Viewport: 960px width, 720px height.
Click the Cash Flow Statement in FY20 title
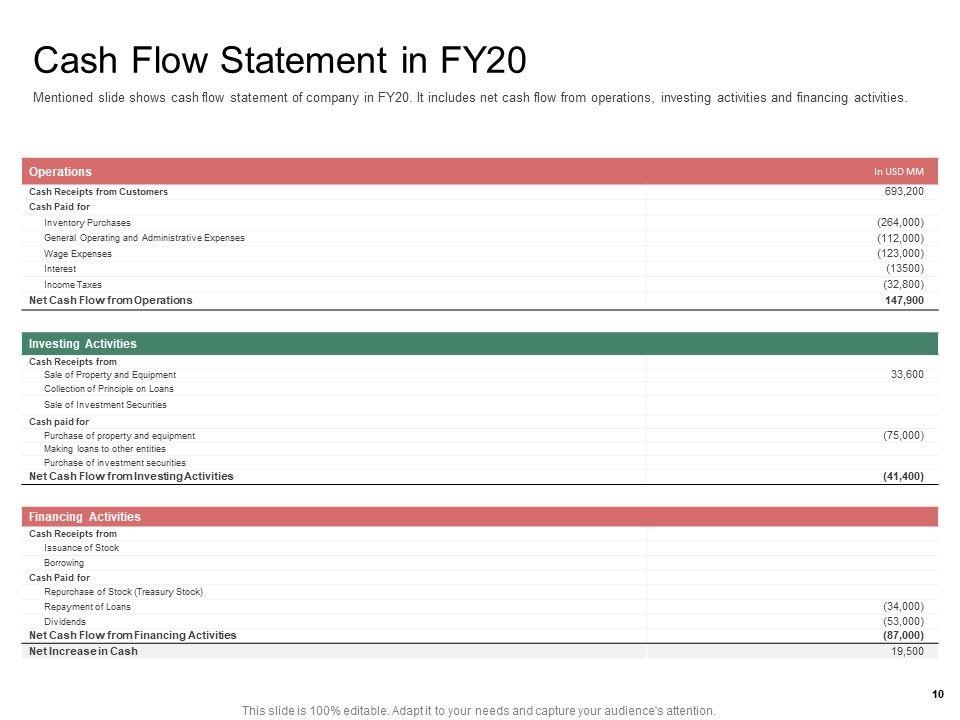[x=280, y=60]
